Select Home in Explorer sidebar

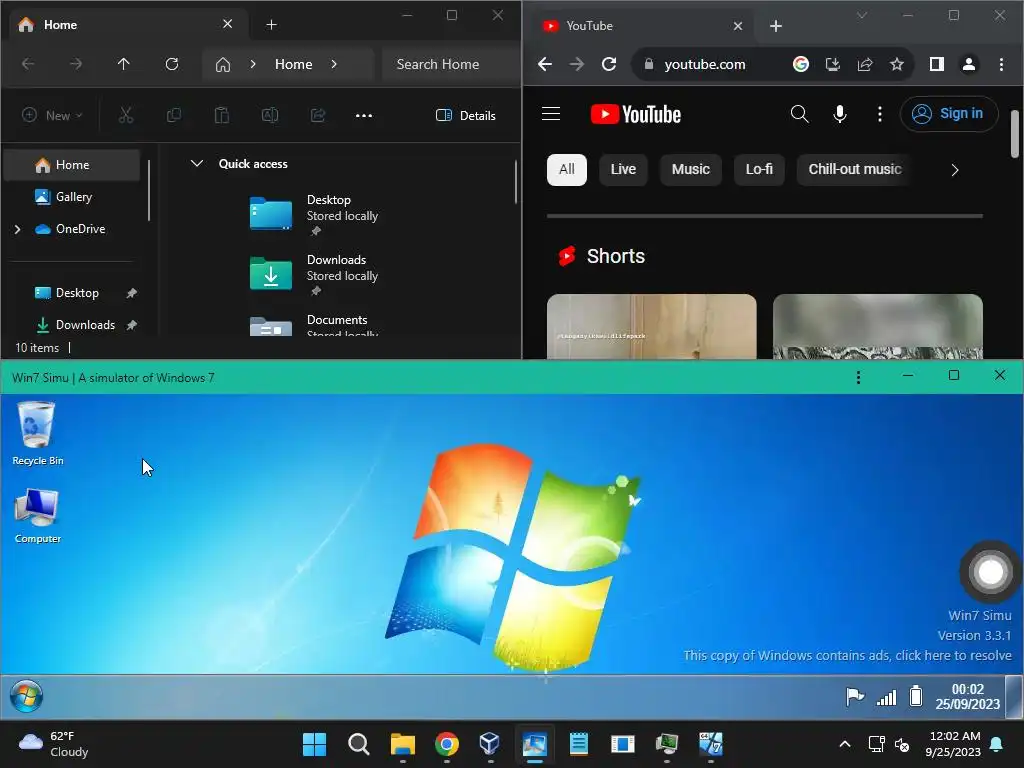[x=72, y=165]
